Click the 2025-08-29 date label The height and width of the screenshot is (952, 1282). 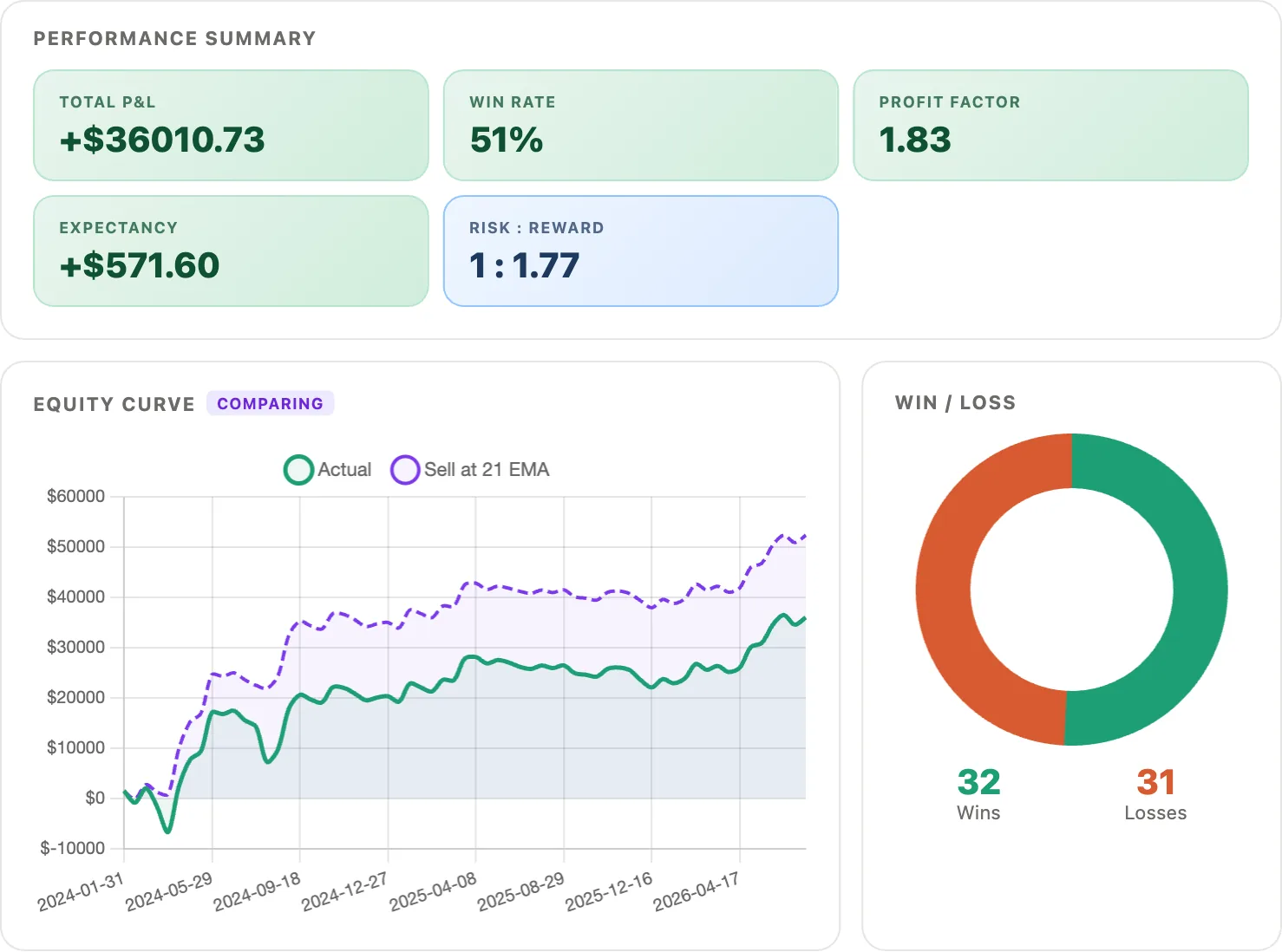520,892
